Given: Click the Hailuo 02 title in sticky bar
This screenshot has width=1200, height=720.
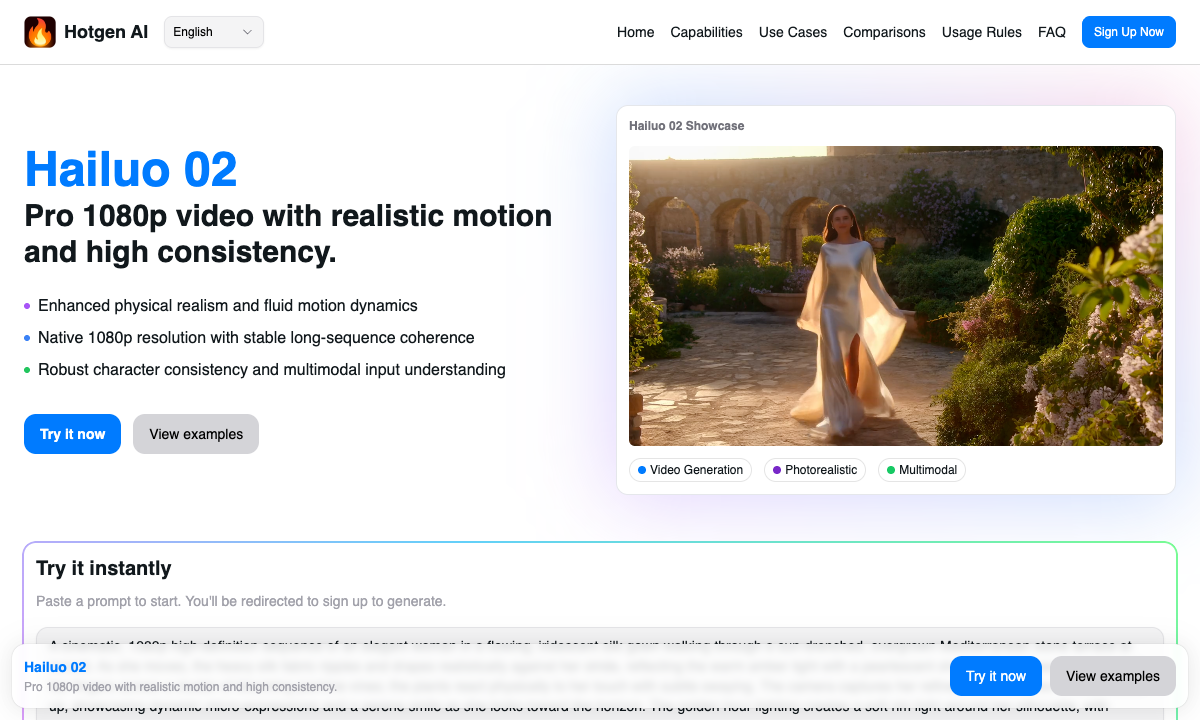Looking at the screenshot, I should pyautogui.click(x=55, y=667).
